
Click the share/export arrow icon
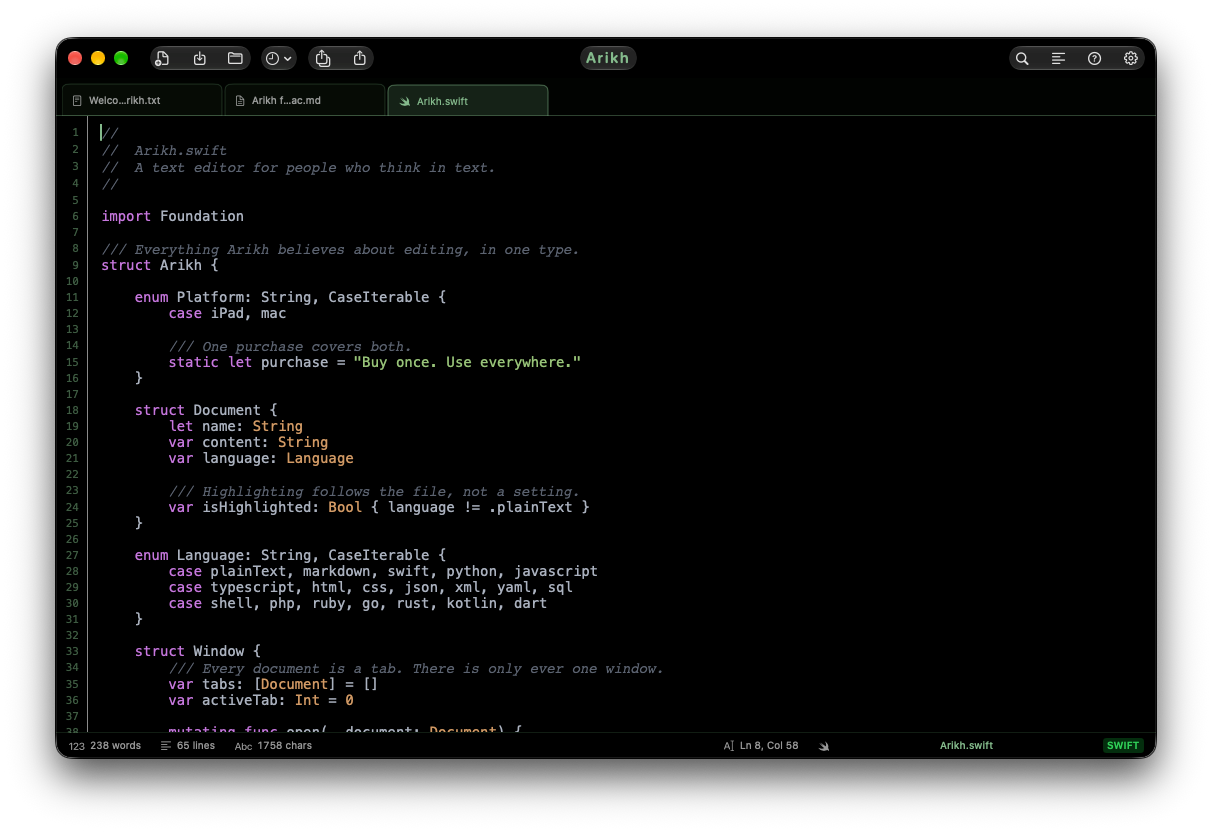[359, 58]
